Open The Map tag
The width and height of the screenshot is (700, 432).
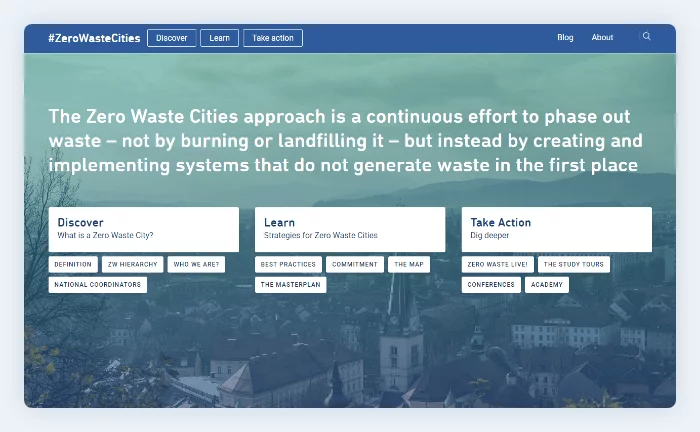click(409, 264)
